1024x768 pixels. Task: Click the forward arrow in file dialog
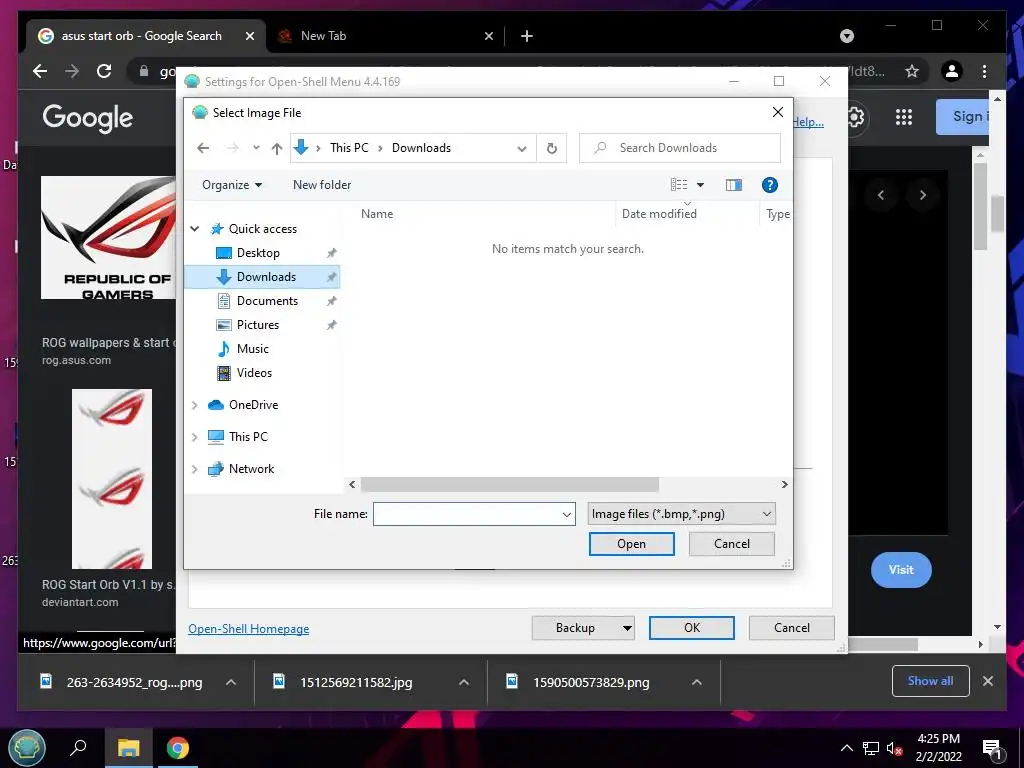point(232,148)
